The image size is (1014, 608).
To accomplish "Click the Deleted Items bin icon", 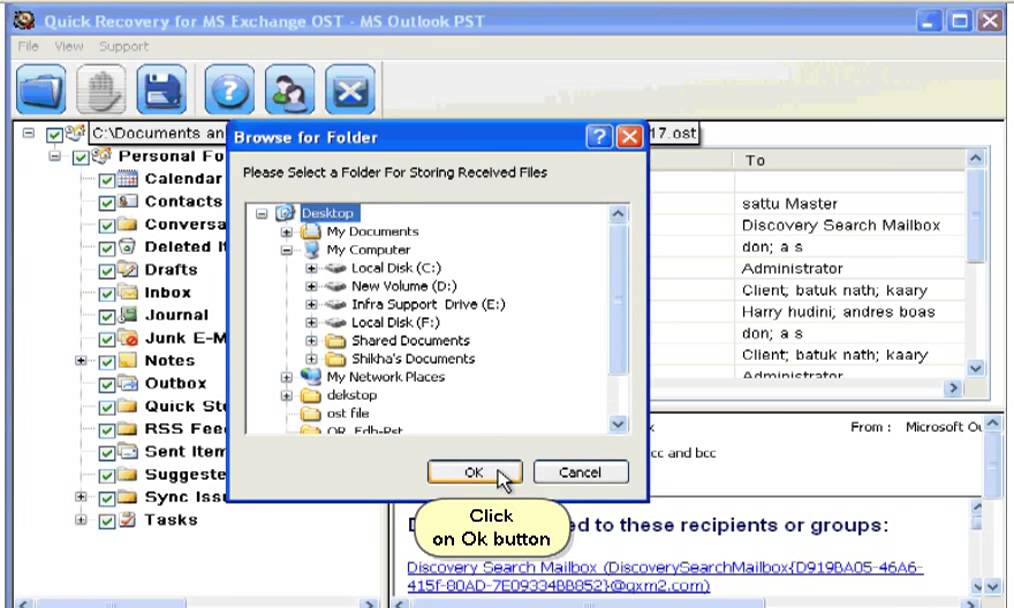I will click(128, 246).
